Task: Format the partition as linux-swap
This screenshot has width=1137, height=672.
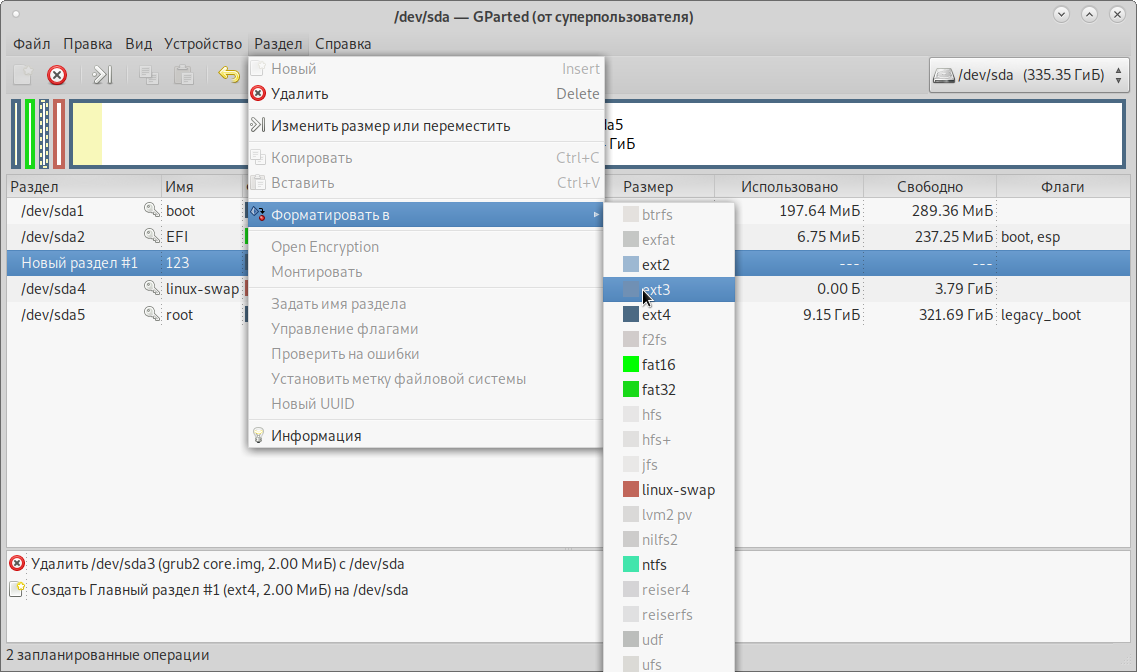Action: 669,489
